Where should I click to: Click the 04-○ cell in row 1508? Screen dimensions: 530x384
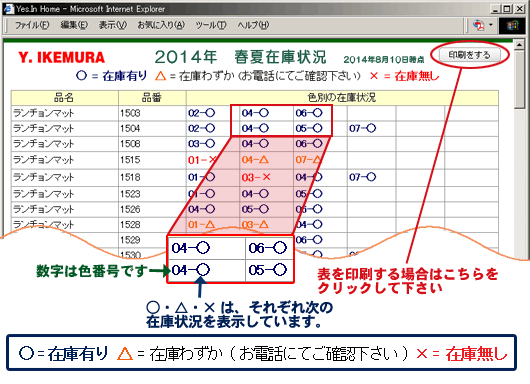click(x=255, y=144)
